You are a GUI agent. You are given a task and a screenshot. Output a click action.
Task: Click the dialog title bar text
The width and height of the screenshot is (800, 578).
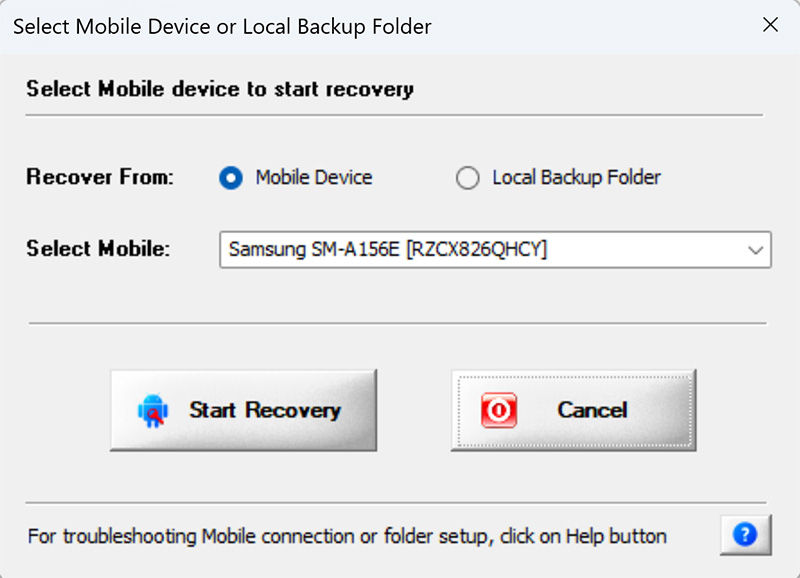pos(220,26)
